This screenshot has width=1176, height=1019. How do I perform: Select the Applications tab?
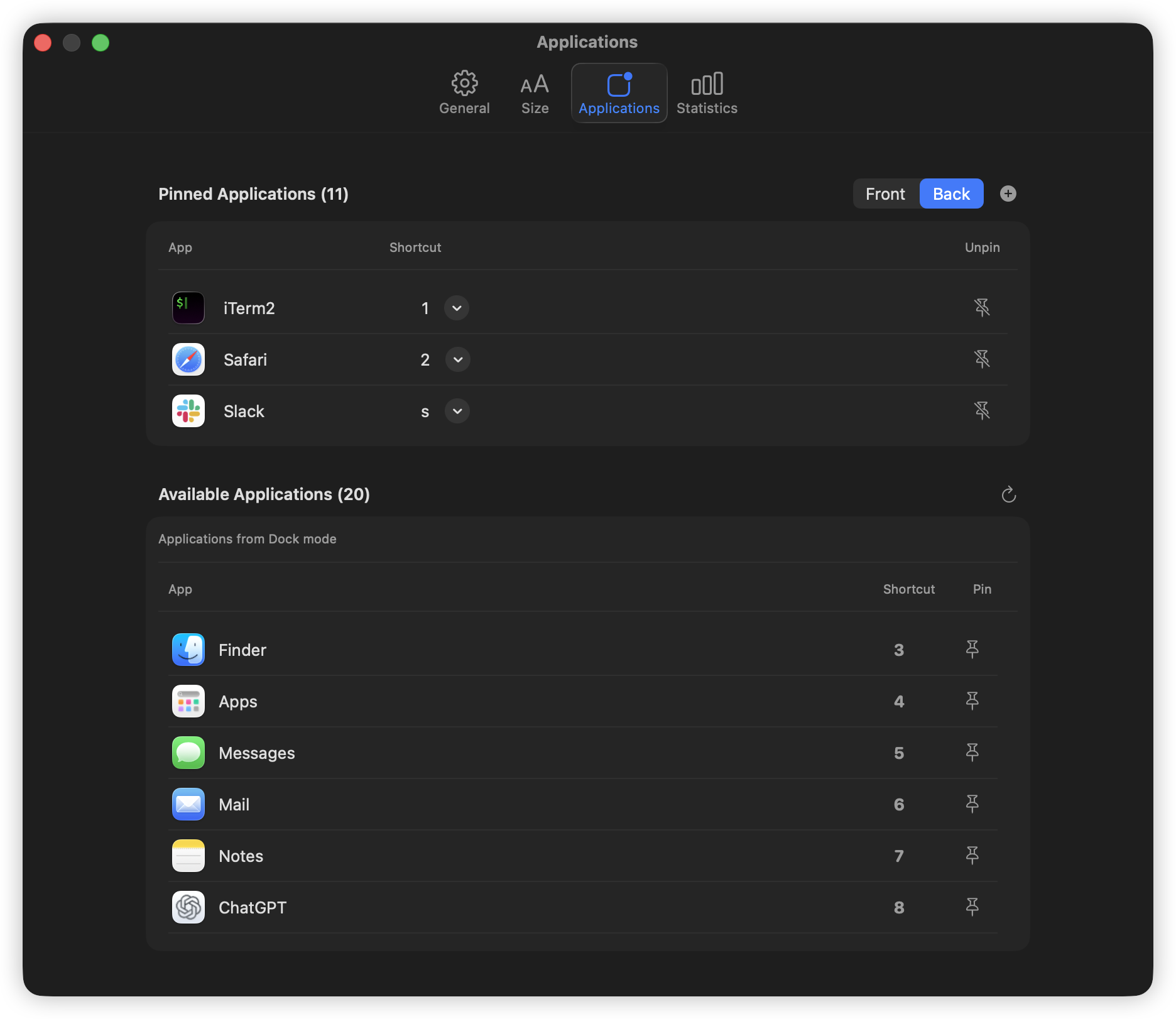point(619,93)
